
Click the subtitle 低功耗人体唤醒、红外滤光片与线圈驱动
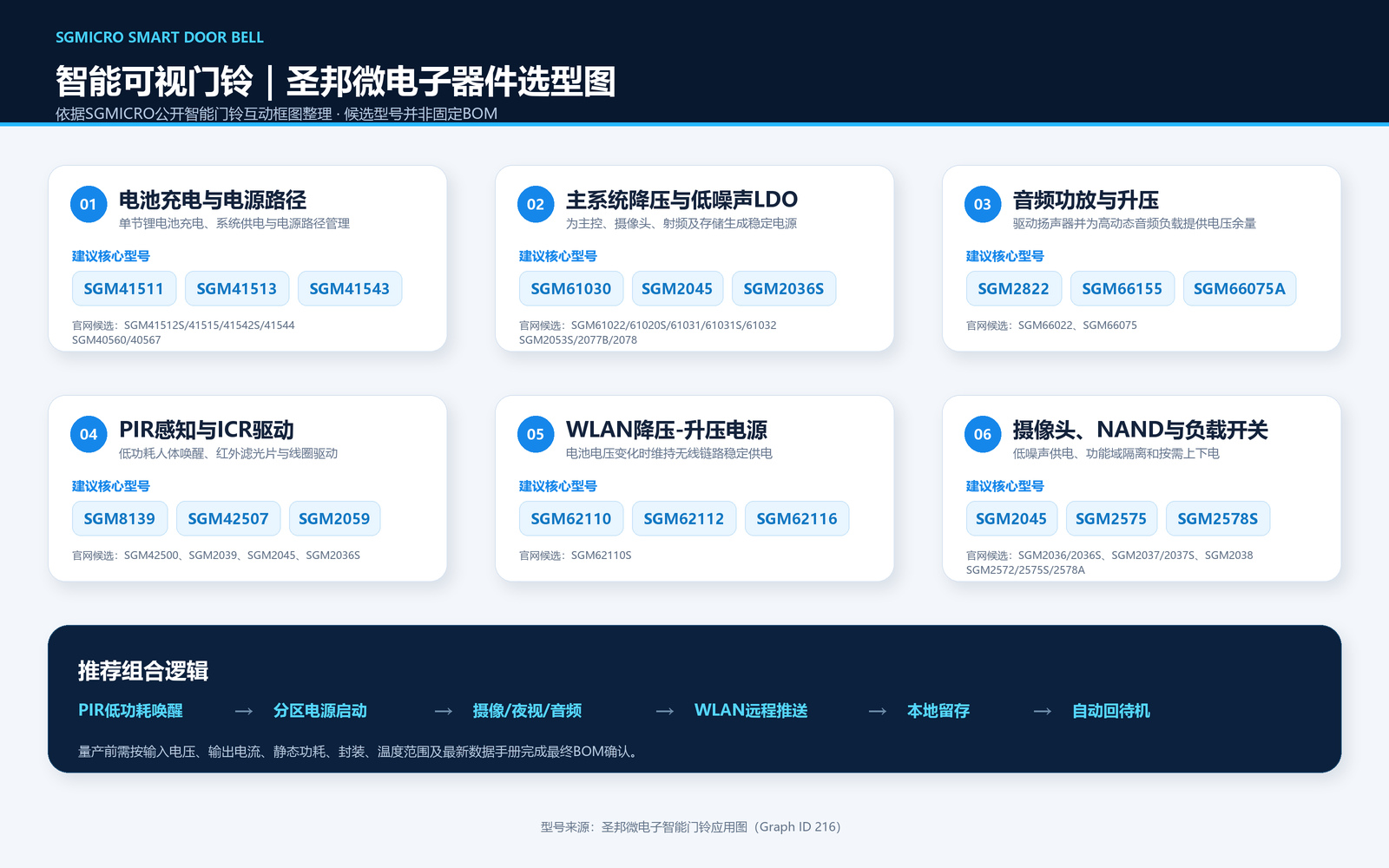coord(228,454)
